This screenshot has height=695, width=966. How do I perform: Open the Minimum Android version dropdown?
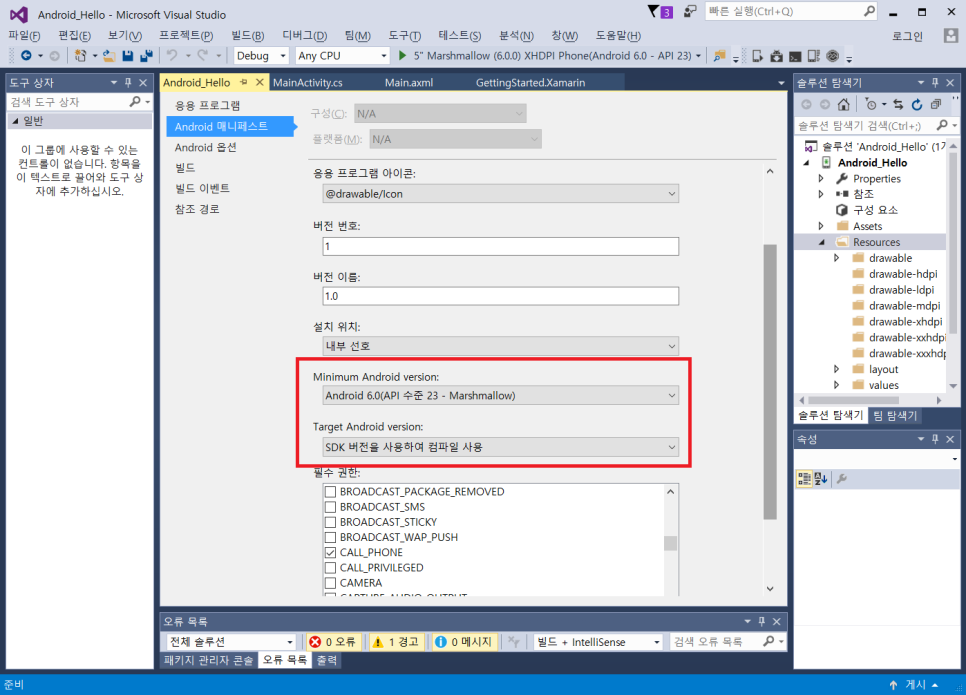[500, 396]
